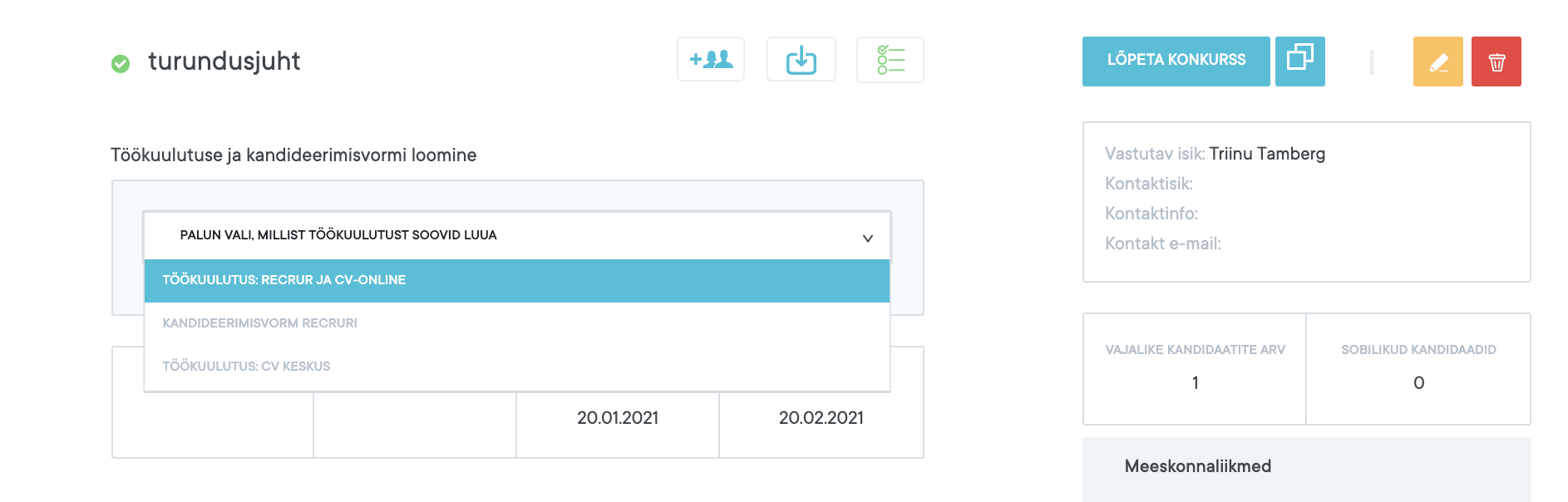Click the import download icon button
The width and height of the screenshot is (1568, 502).
(x=801, y=60)
